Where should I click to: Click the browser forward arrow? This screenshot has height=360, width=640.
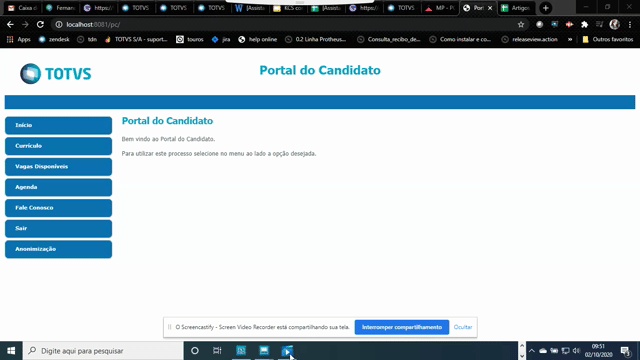point(25,24)
